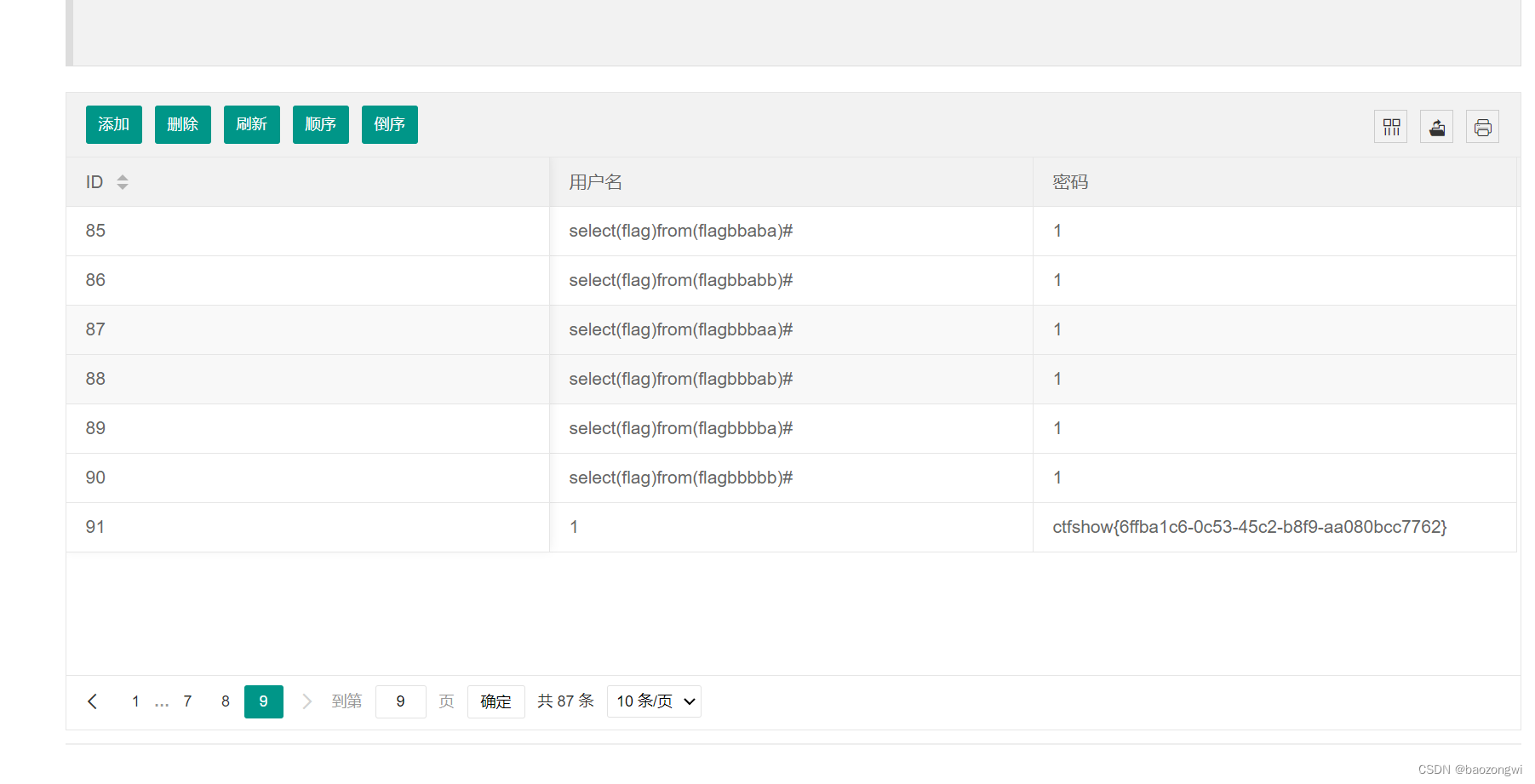Click username cell of row 91
This screenshot has width=1535, height=784.
(x=791, y=528)
